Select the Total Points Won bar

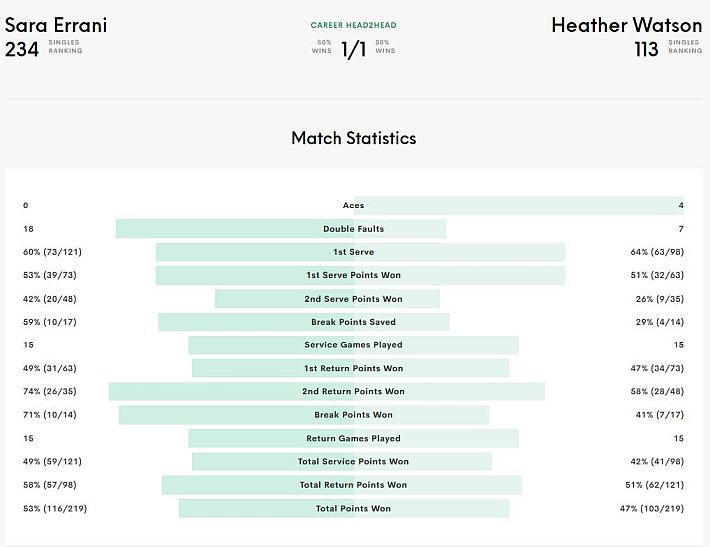(x=344, y=509)
